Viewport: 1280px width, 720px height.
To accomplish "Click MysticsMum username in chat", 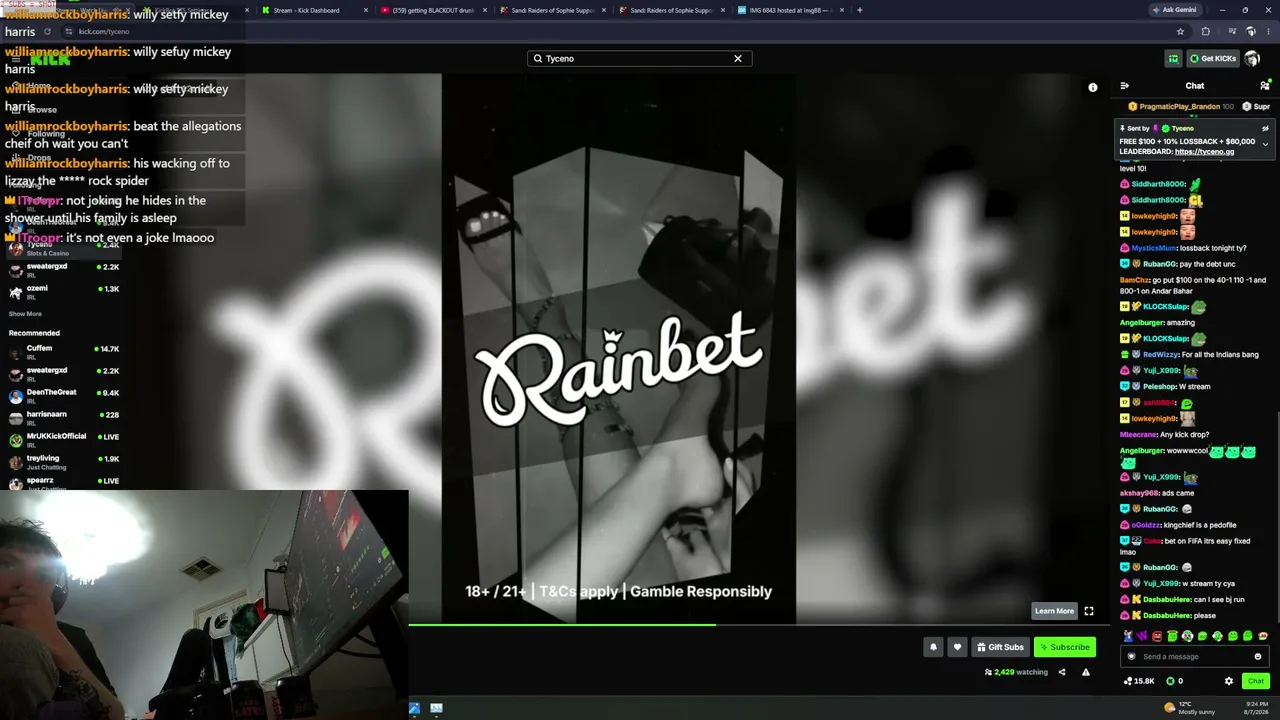I will (x=1154, y=248).
